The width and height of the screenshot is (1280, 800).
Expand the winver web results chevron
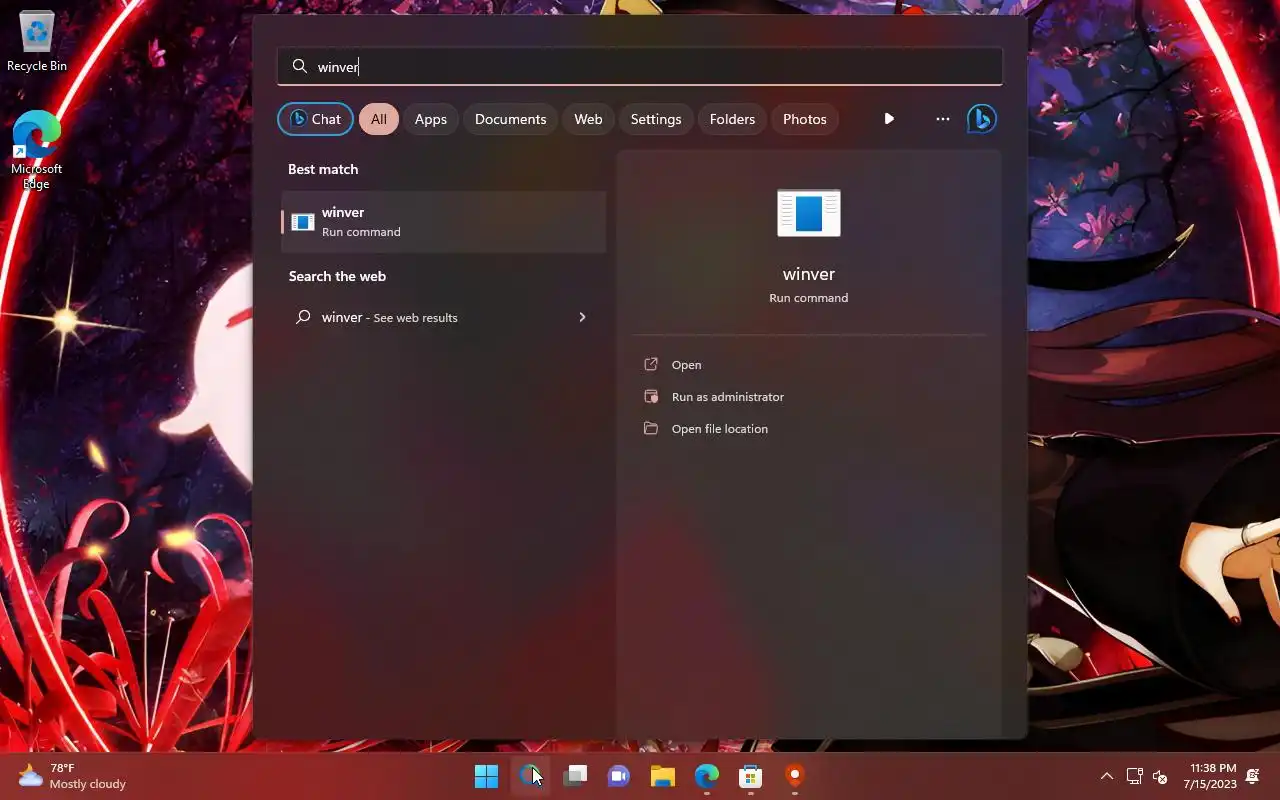pos(582,317)
